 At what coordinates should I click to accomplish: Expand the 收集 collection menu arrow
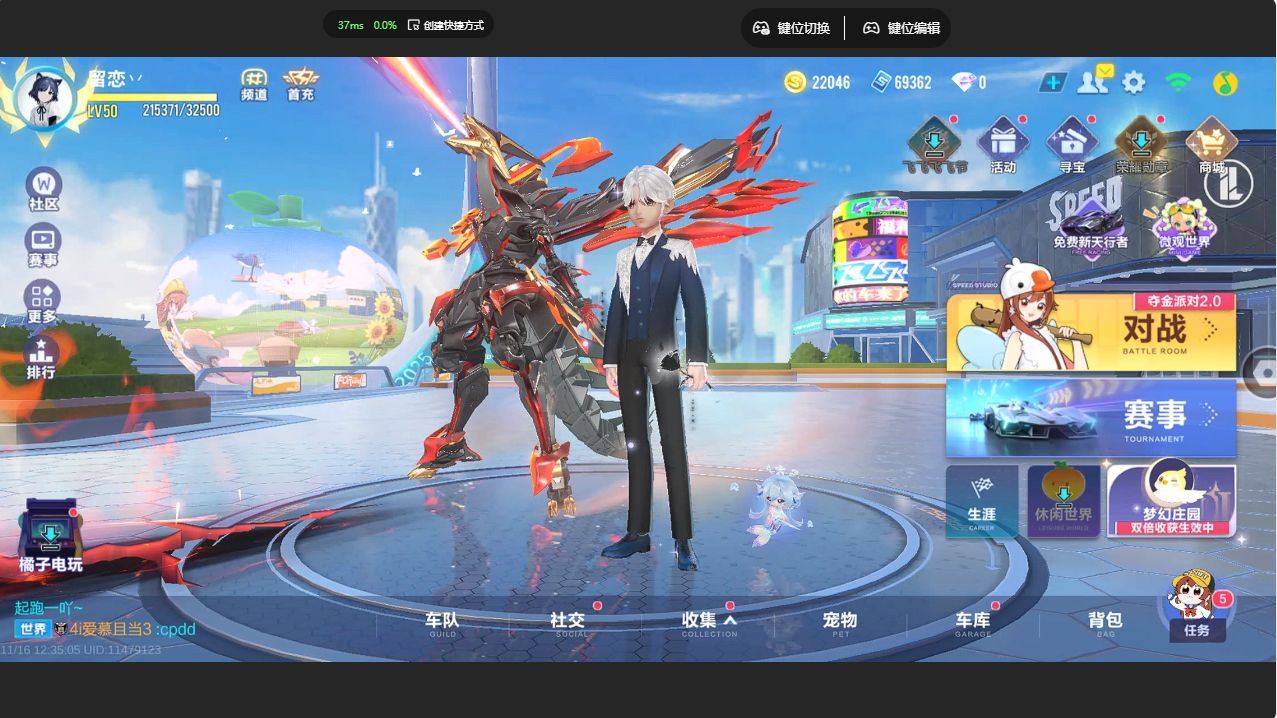(731, 620)
